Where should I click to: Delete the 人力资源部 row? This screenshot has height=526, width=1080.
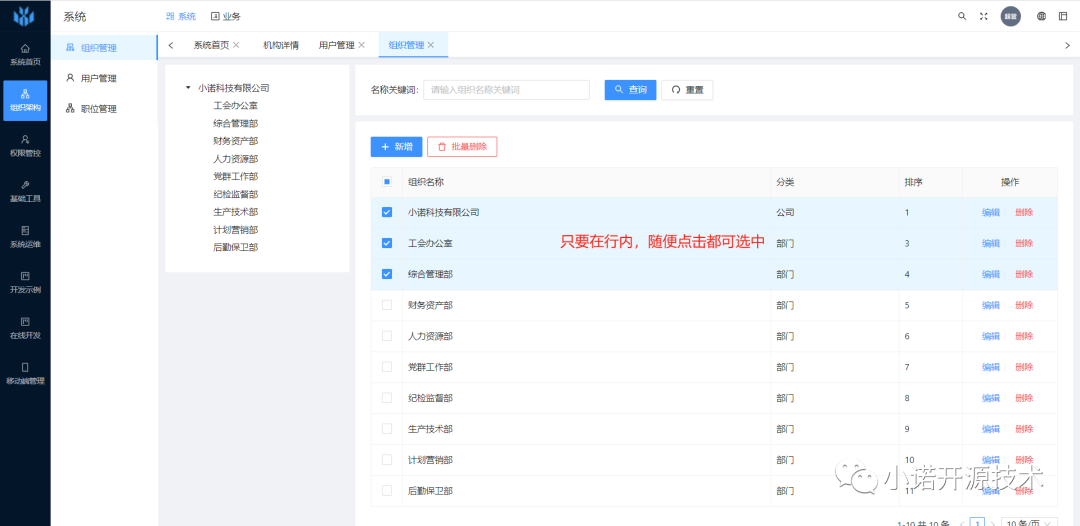point(1024,336)
